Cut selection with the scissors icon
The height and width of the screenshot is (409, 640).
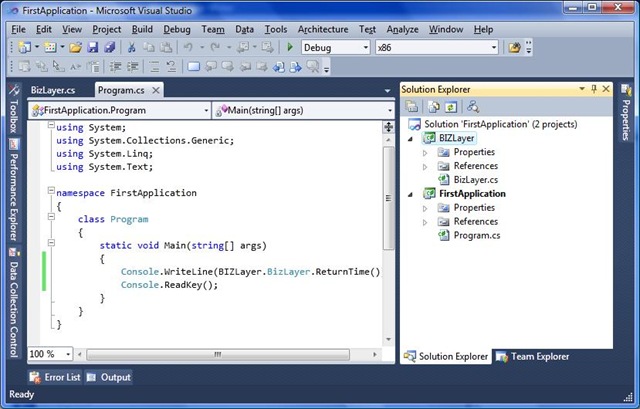click(x=131, y=47)
